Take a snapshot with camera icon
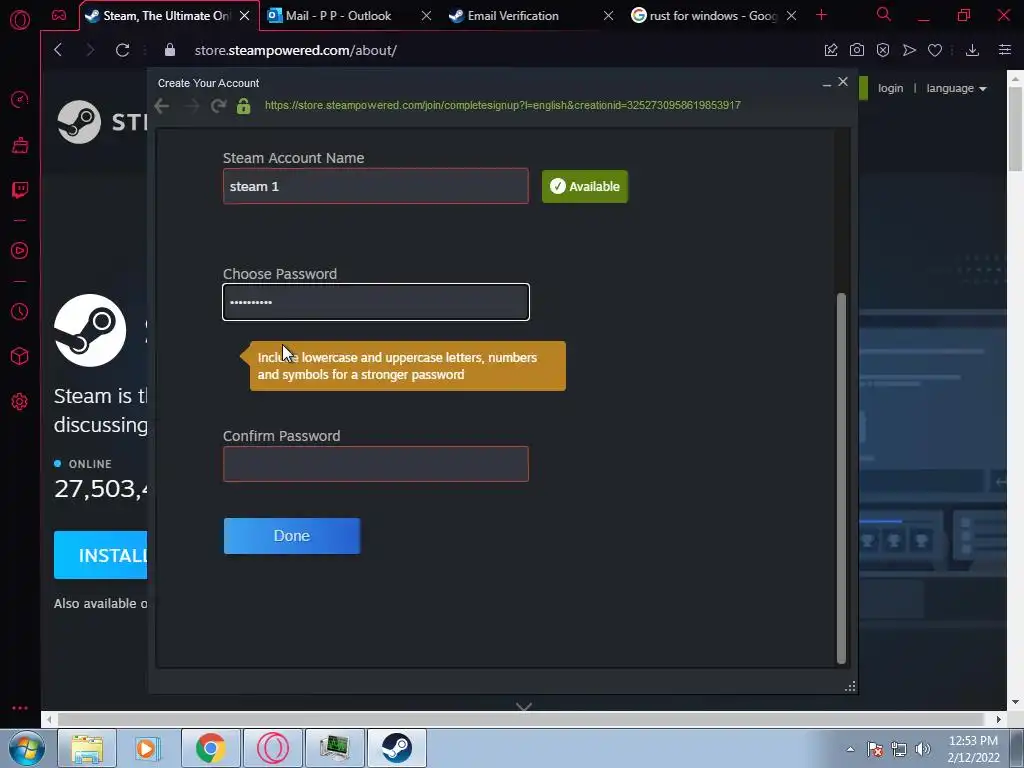The image size is (1024, 768). click(857, 50)
